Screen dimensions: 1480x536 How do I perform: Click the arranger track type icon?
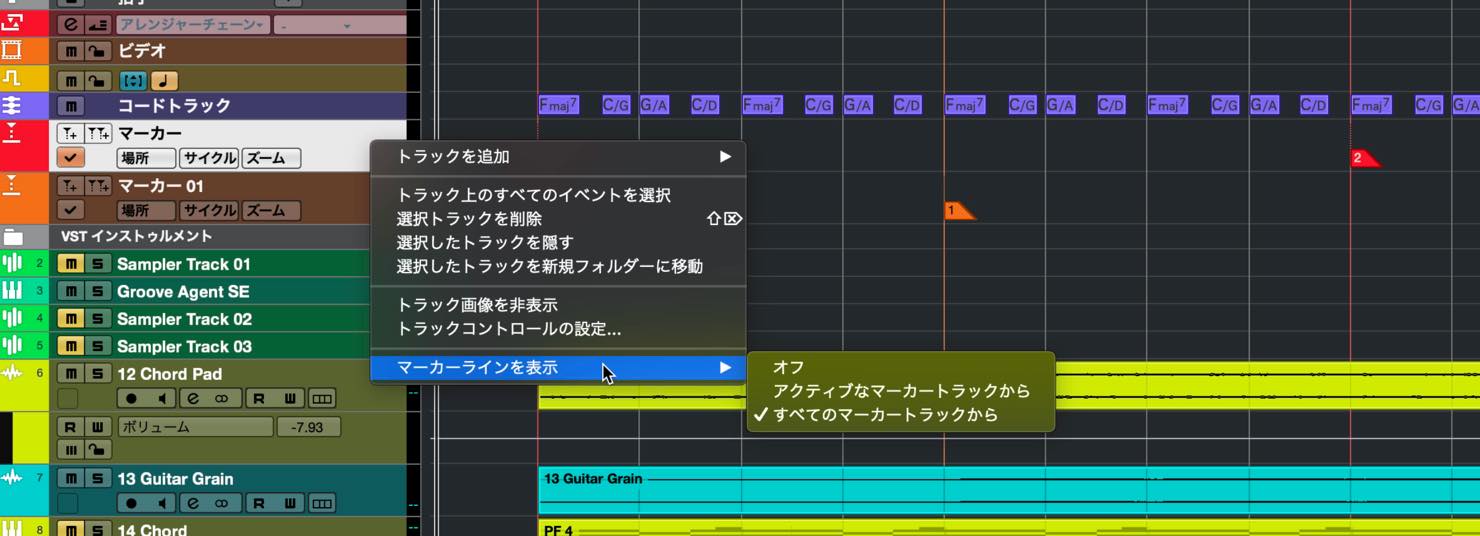[12, 23]
